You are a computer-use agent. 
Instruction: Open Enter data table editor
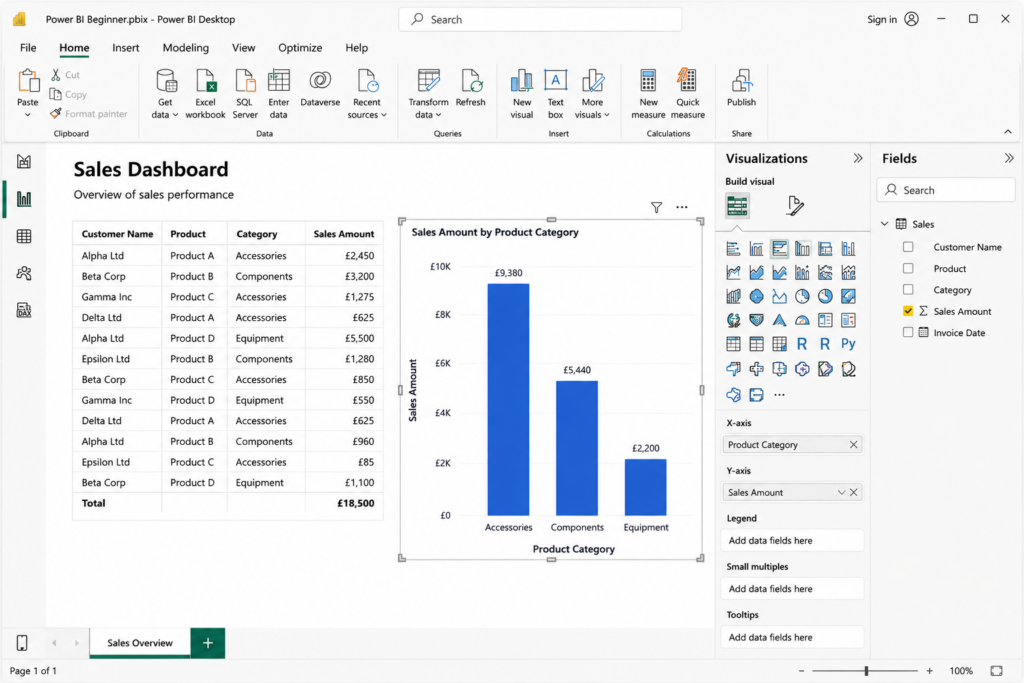coord(278,94)
